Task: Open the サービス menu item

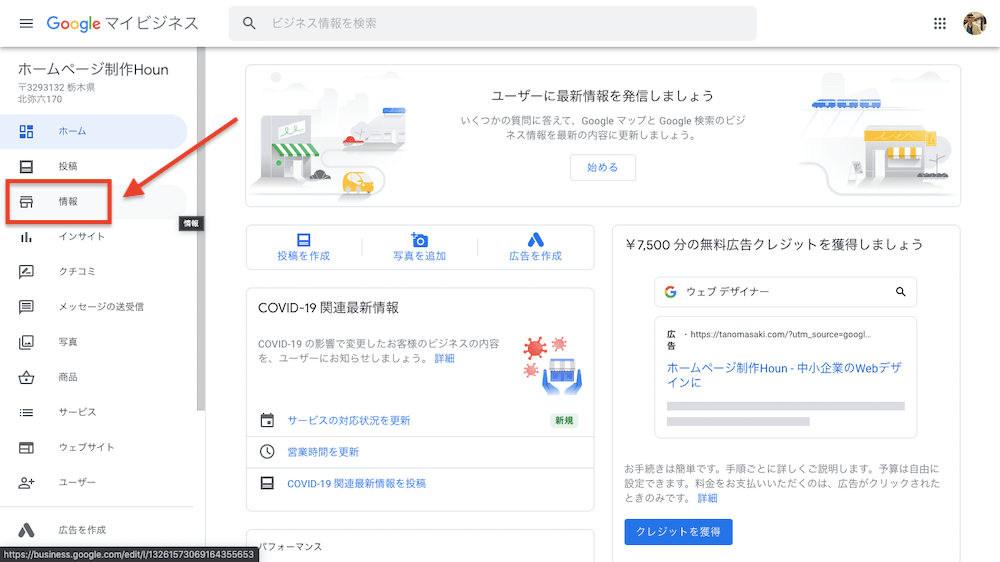Action: (94, 412)
